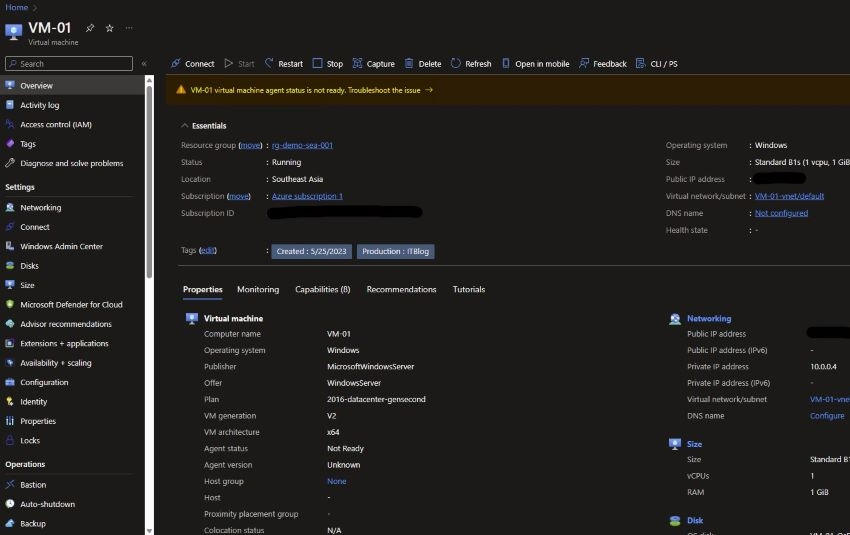Image resolution: width=850 pixels, height=535 pixels.
Task: Click the Microsoft Defender for Cloud shield icon
Action: tap(10, 304)
